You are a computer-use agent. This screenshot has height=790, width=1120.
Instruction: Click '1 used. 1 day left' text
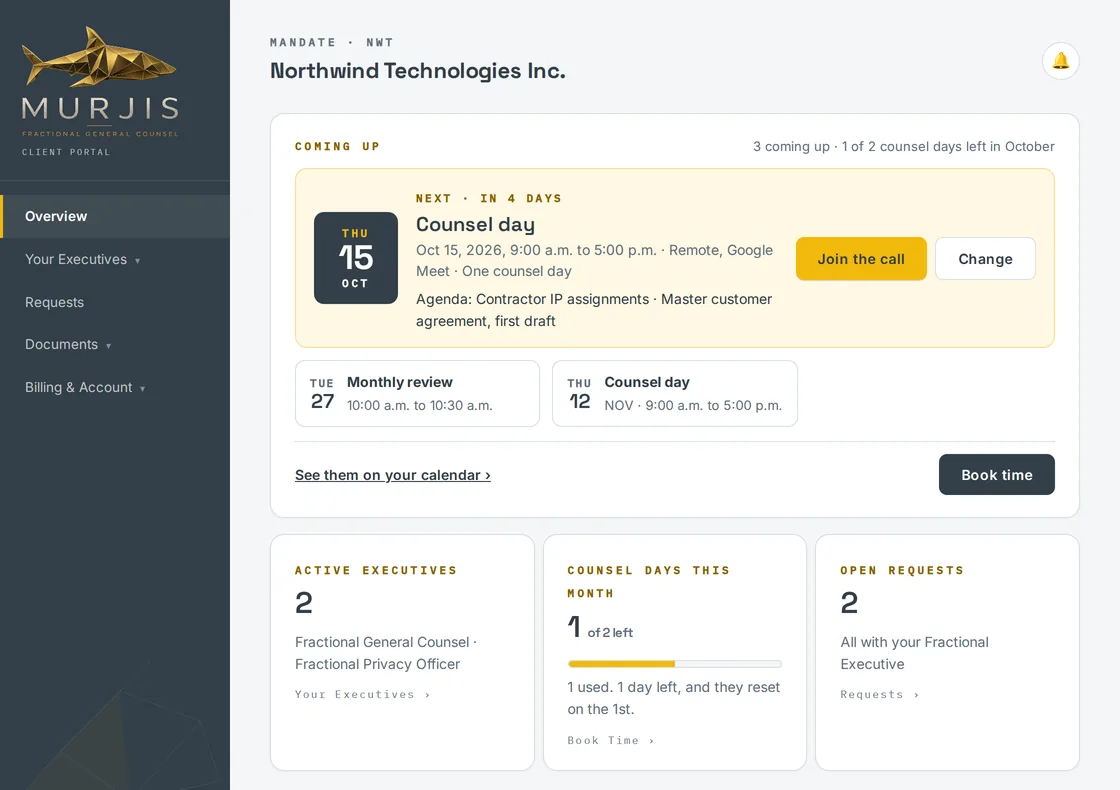[674, 698]
